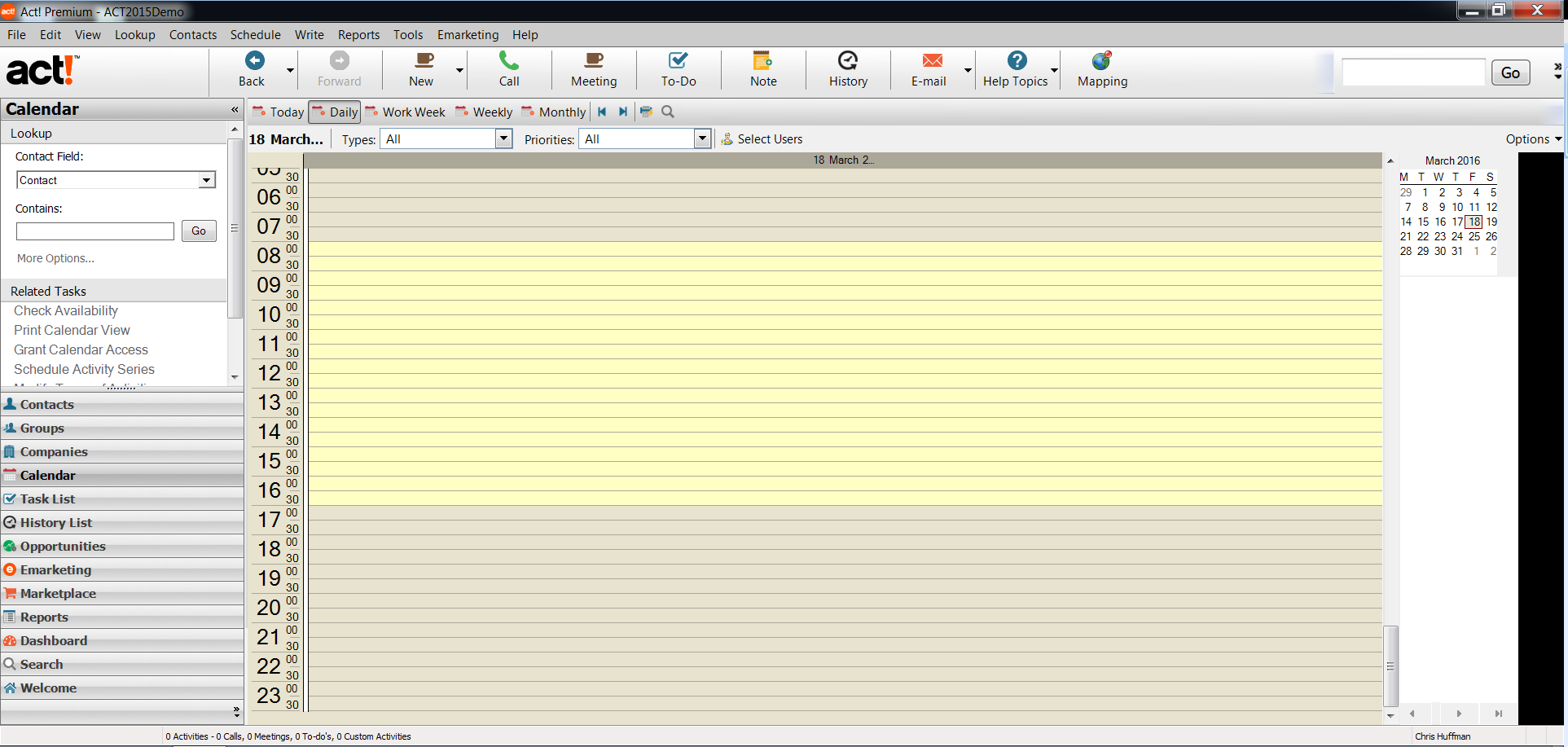Open the Priorities filter dropdown
Viewport: 1568px width, 747px height.
coord(702,138)
